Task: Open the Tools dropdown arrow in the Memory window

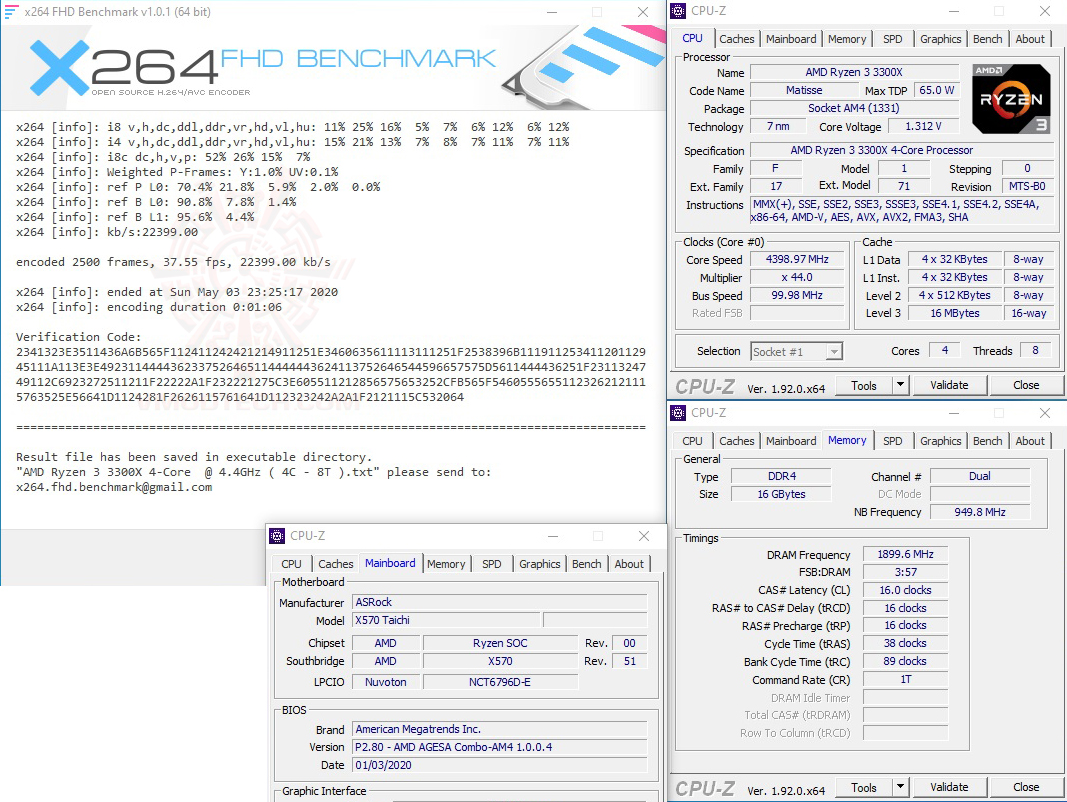Action: [900, 787]
